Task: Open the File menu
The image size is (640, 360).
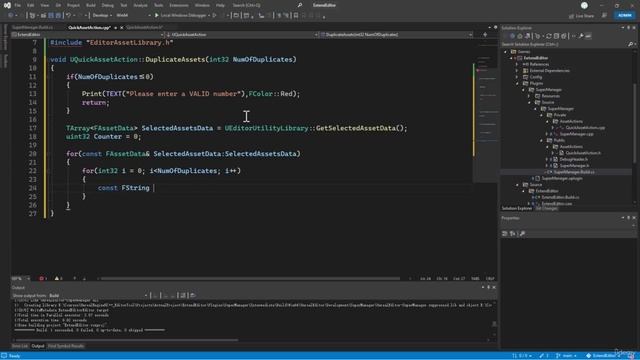Action: pos(18,5)
